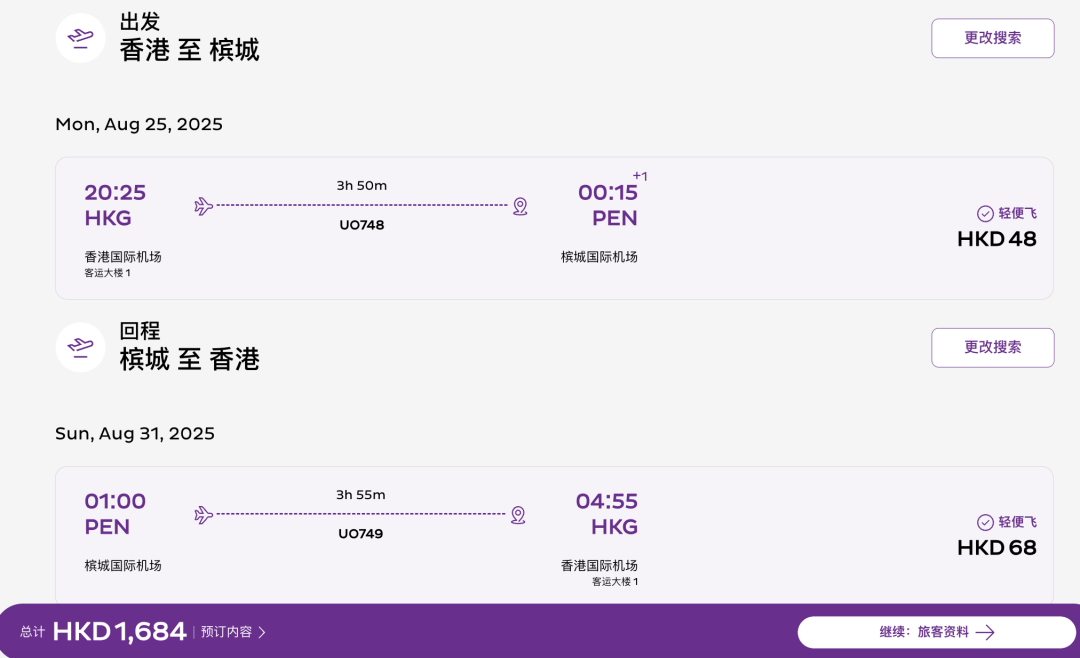Select the 20:25 HKG departure flight card

[554, 228]
